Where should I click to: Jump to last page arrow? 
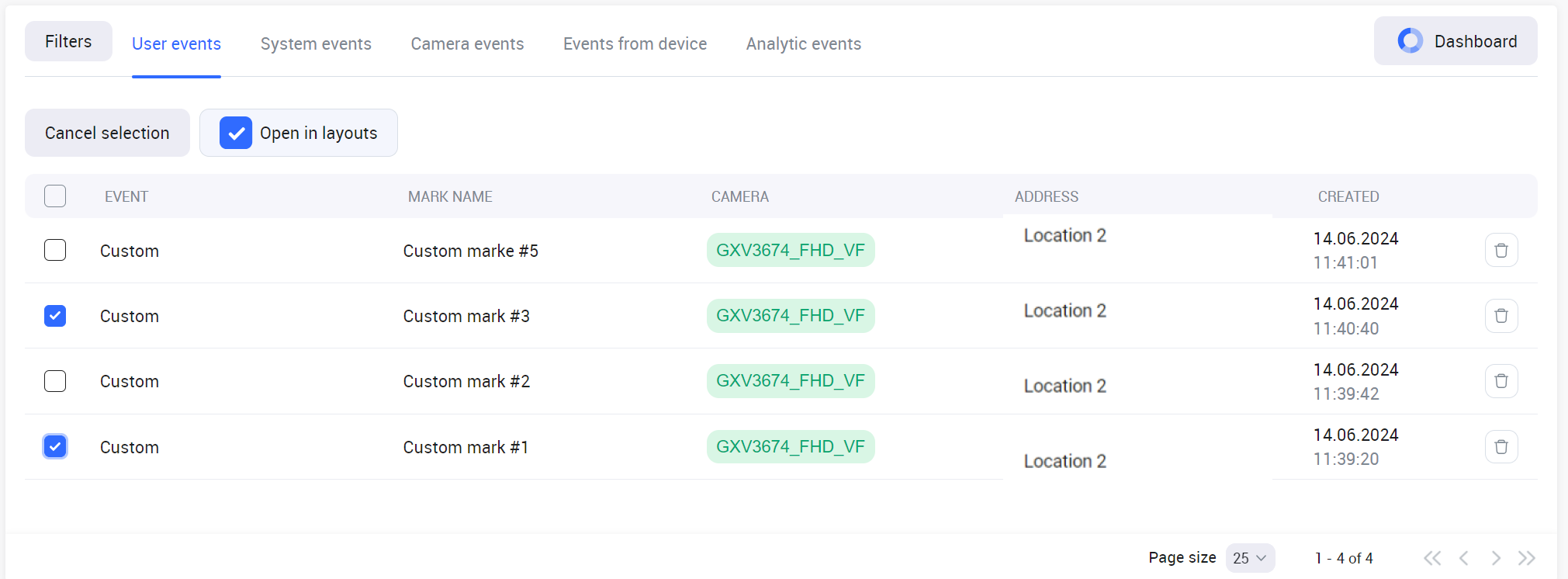[1526, 558]
